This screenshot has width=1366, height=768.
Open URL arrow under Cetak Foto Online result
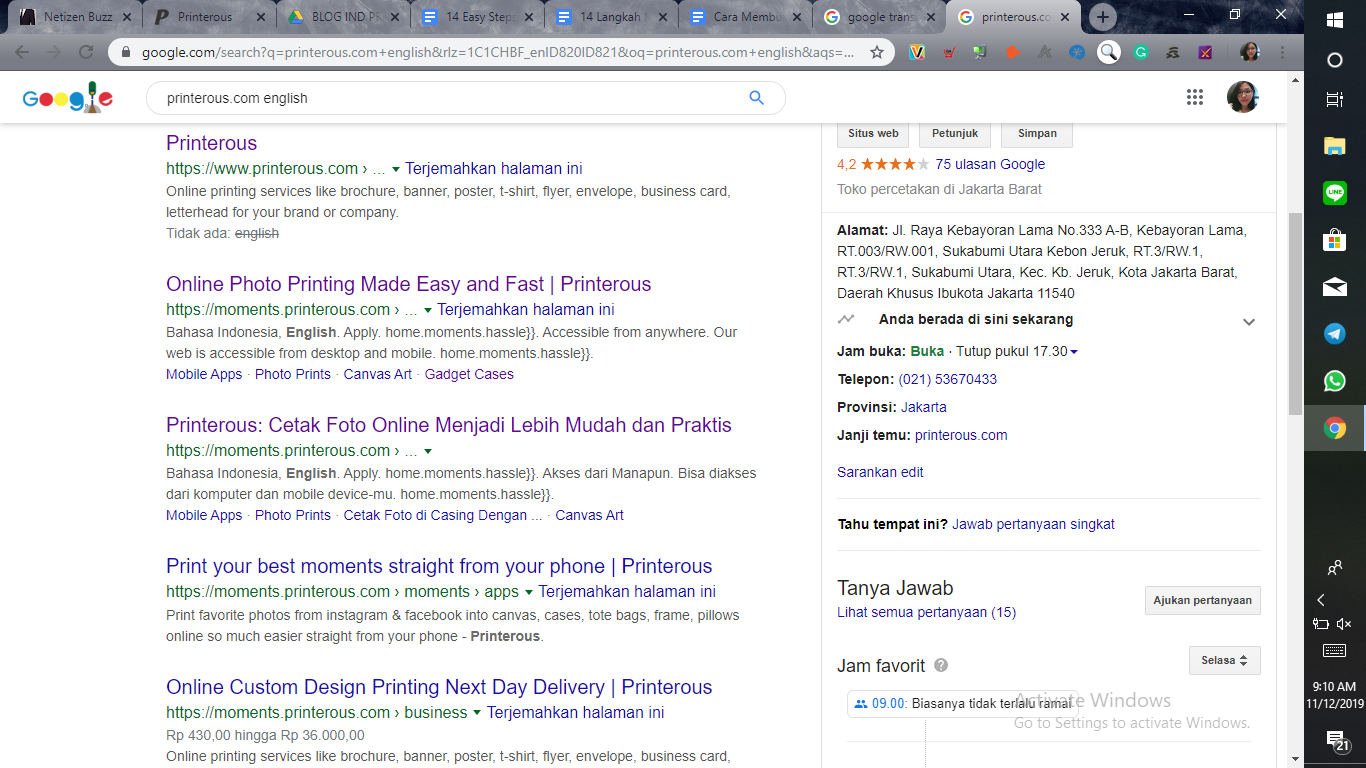click(x=428, y=451)
